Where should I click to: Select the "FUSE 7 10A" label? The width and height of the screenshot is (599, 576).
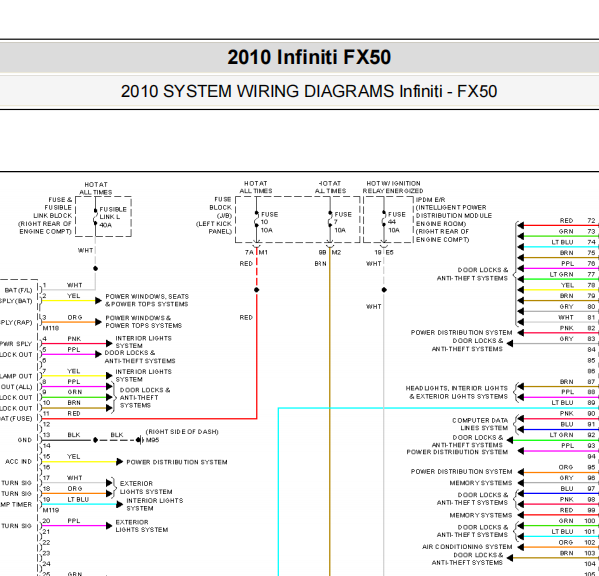point(343,222)
